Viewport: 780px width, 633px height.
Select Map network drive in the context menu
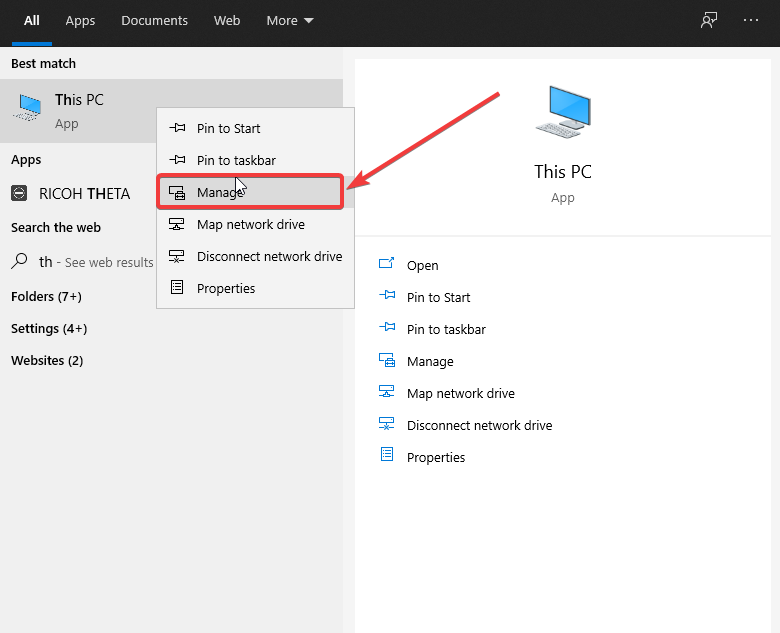pos(250,224)
